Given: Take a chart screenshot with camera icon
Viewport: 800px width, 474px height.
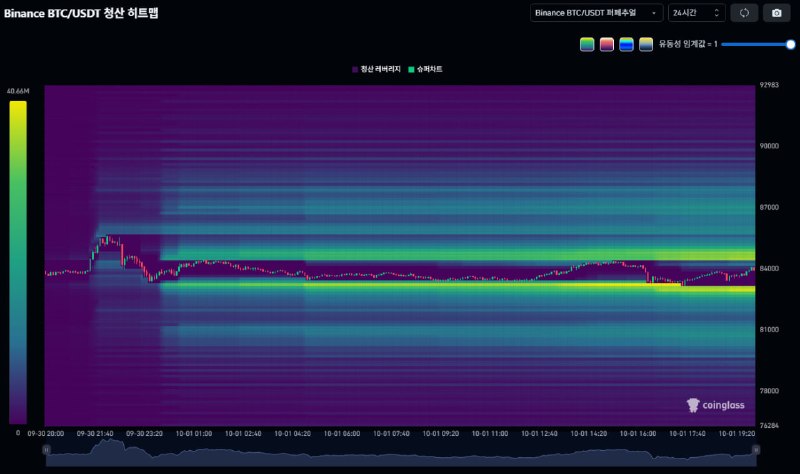Looking at the screenshot, I should click(777, 13).
